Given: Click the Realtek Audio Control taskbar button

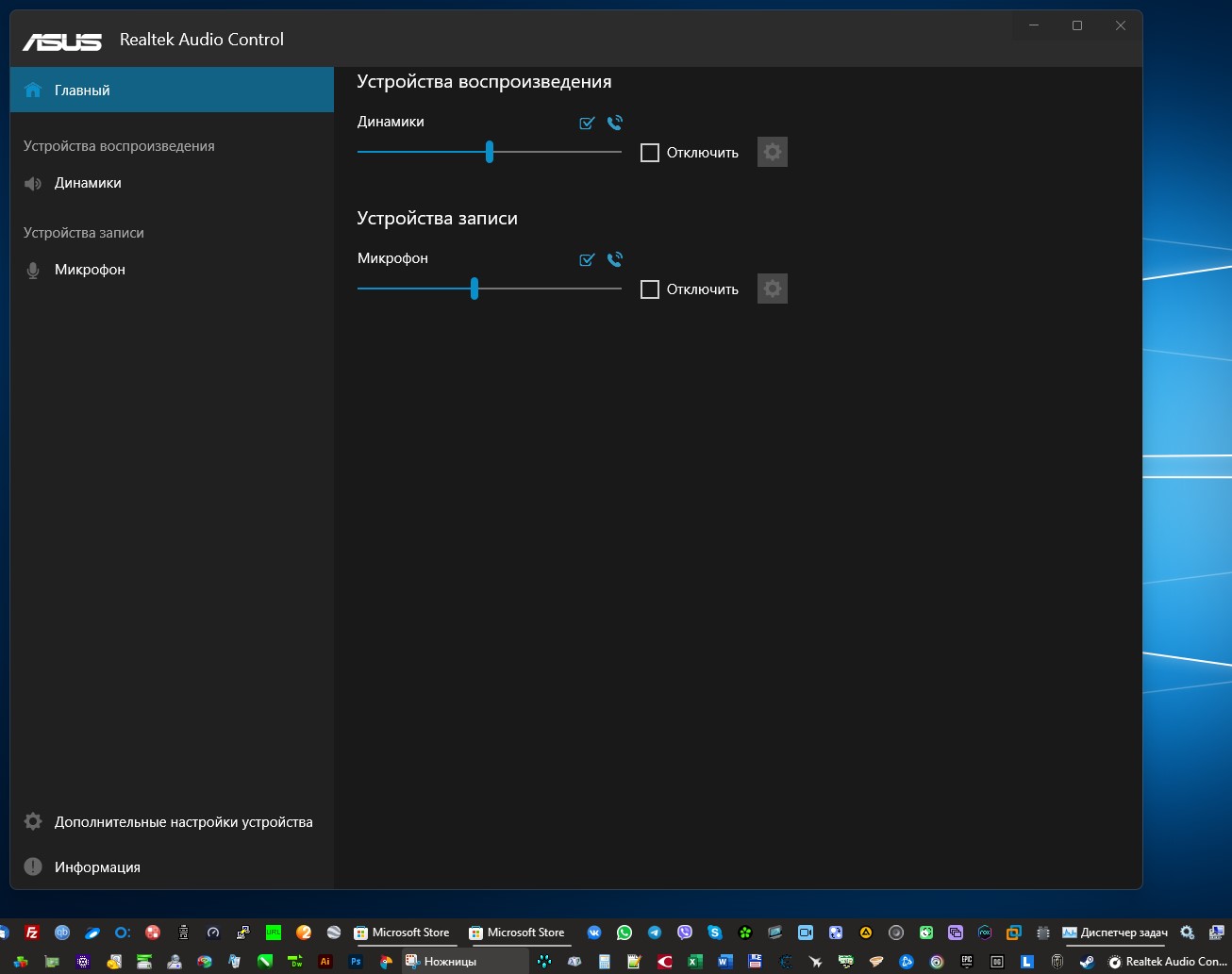Looking at the screenshot, I should coord(1167,962).
